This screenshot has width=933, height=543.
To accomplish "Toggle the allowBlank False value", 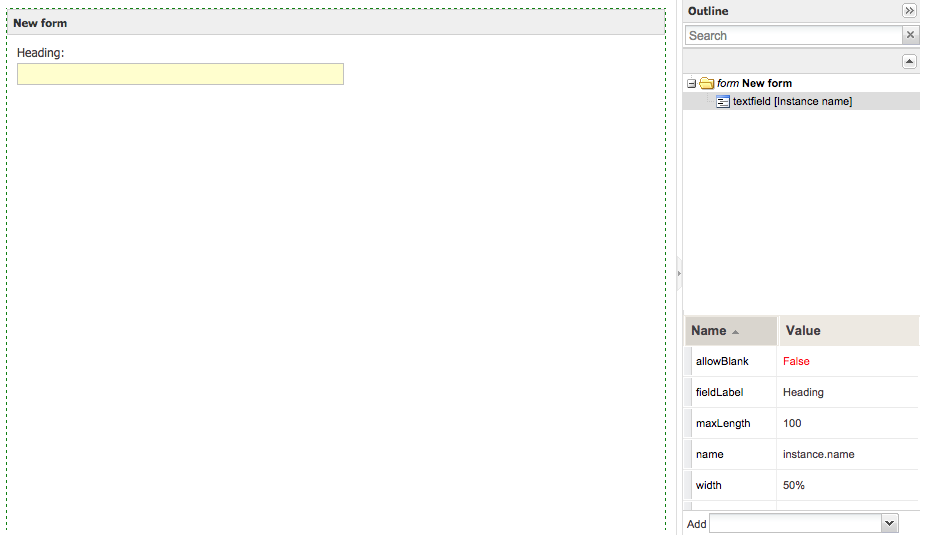I will click(796, 361).
